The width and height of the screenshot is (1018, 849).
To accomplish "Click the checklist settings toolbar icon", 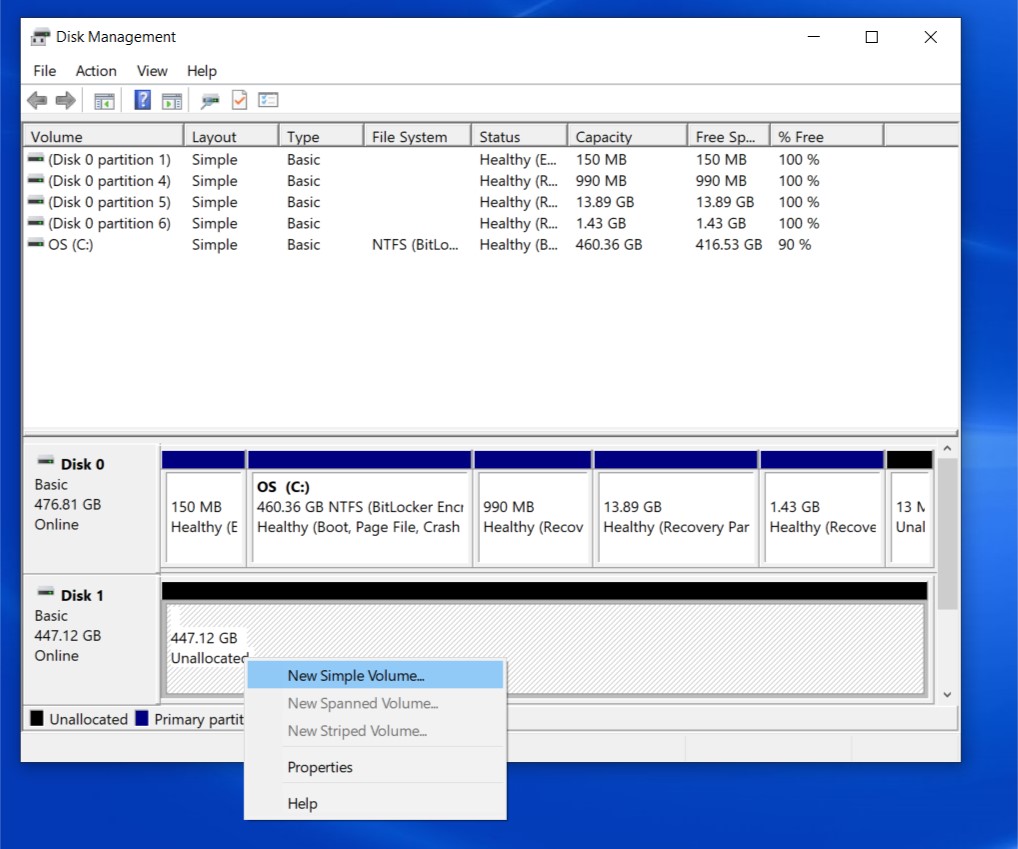I will (x=268, y=100).
